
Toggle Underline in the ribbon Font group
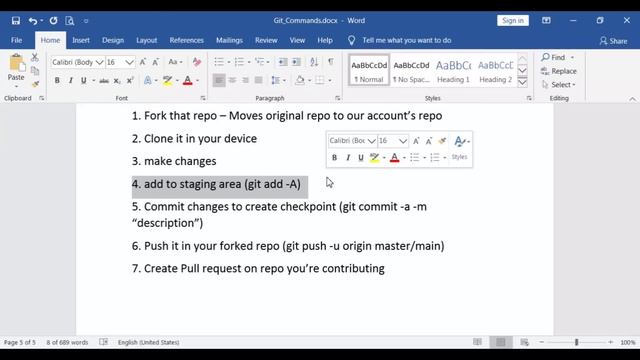pyautogui.click(x=84, y=81)
